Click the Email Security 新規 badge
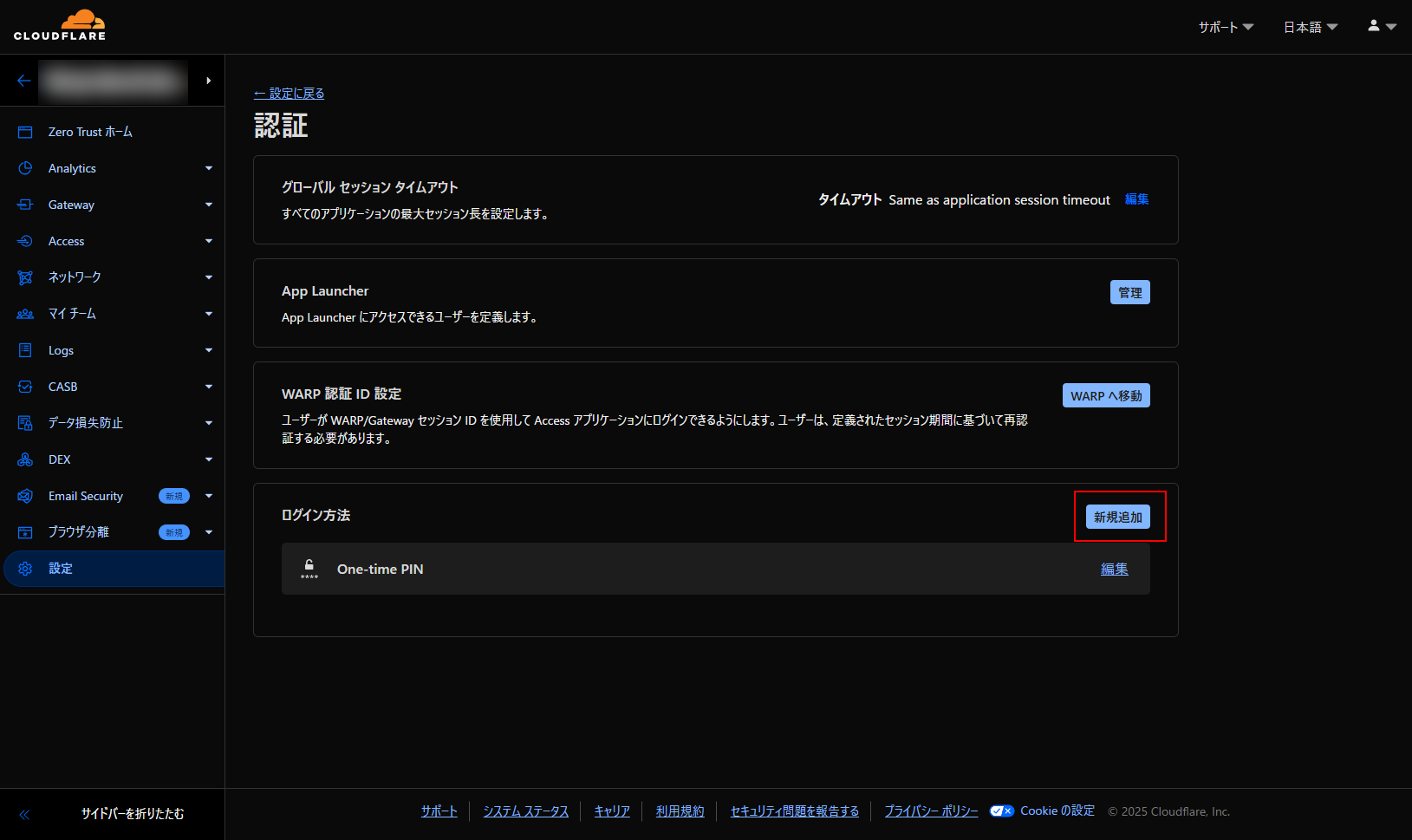1412x840 pixels. (x=174, y=496)
